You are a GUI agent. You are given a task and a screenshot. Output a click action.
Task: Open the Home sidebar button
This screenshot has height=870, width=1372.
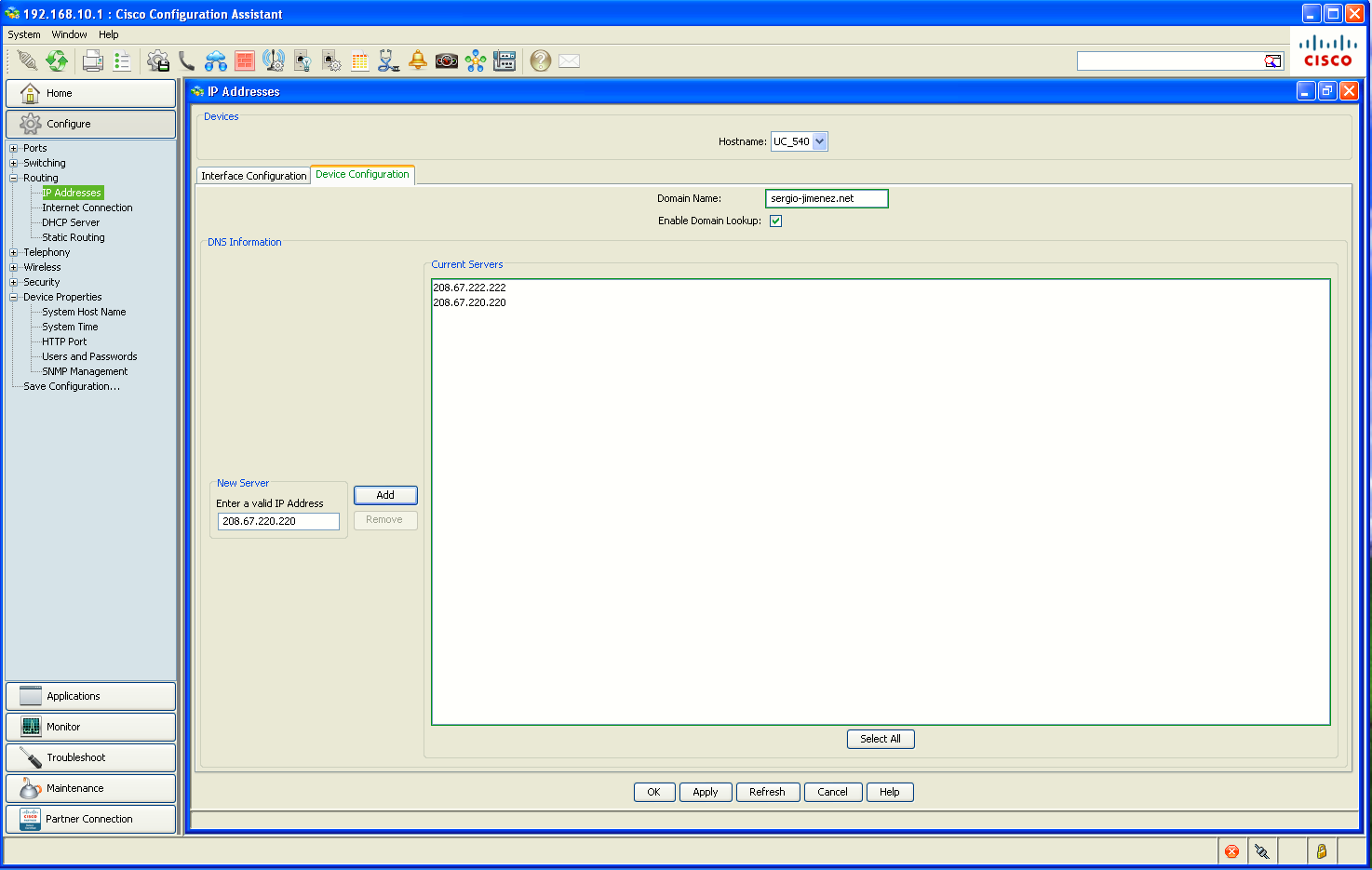[x=90, y=93]
